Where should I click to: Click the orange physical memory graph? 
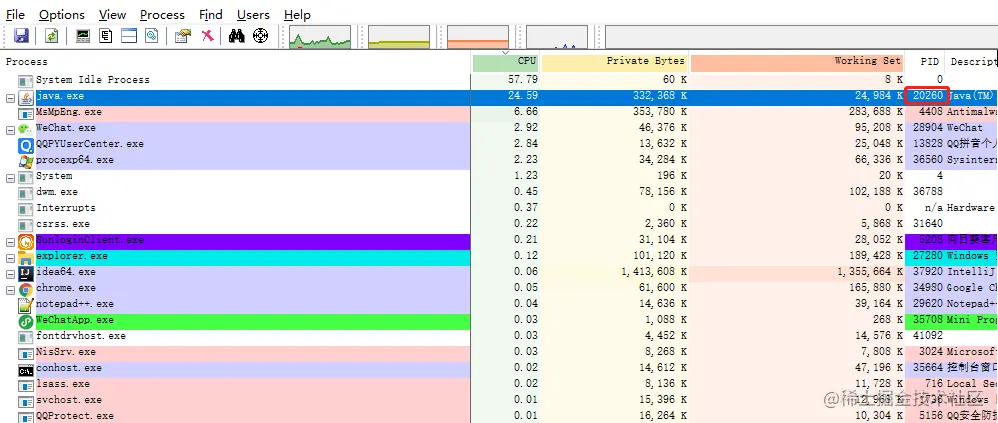(478, 37)
